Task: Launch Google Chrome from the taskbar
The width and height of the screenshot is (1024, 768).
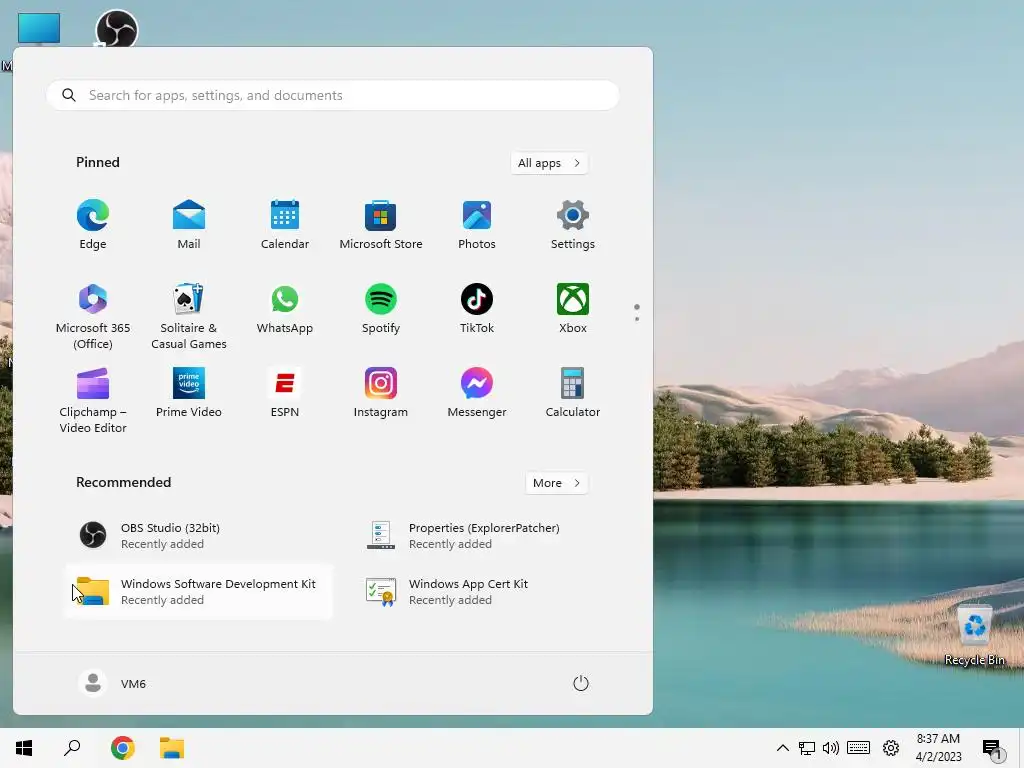Action: pos(122,748)
